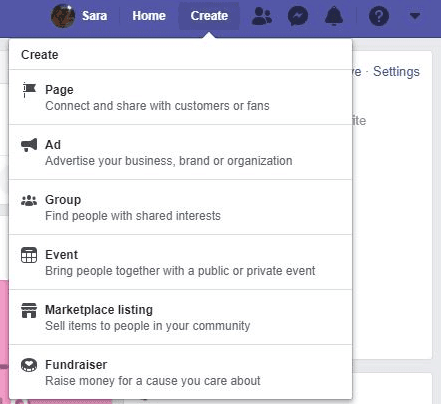Go to Home in top bar

pos(149,16)
